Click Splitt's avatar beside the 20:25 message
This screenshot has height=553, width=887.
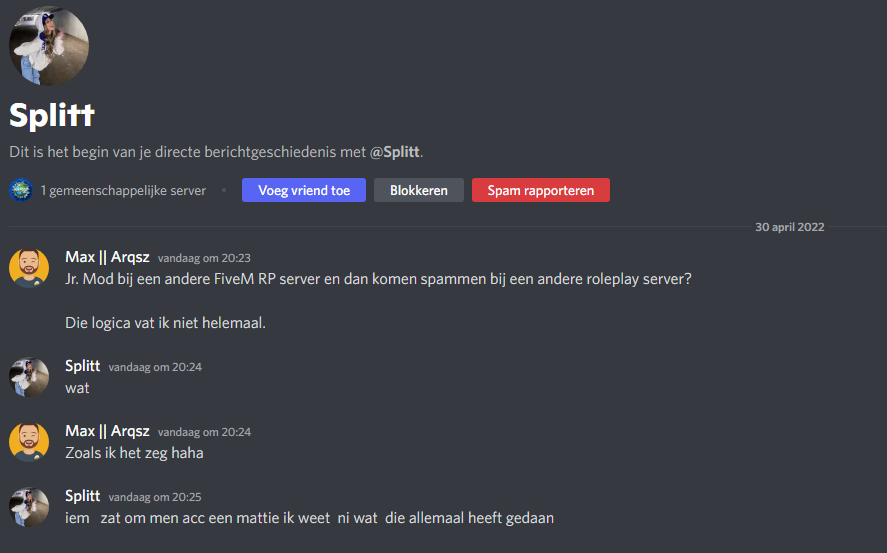coord(29,507)
